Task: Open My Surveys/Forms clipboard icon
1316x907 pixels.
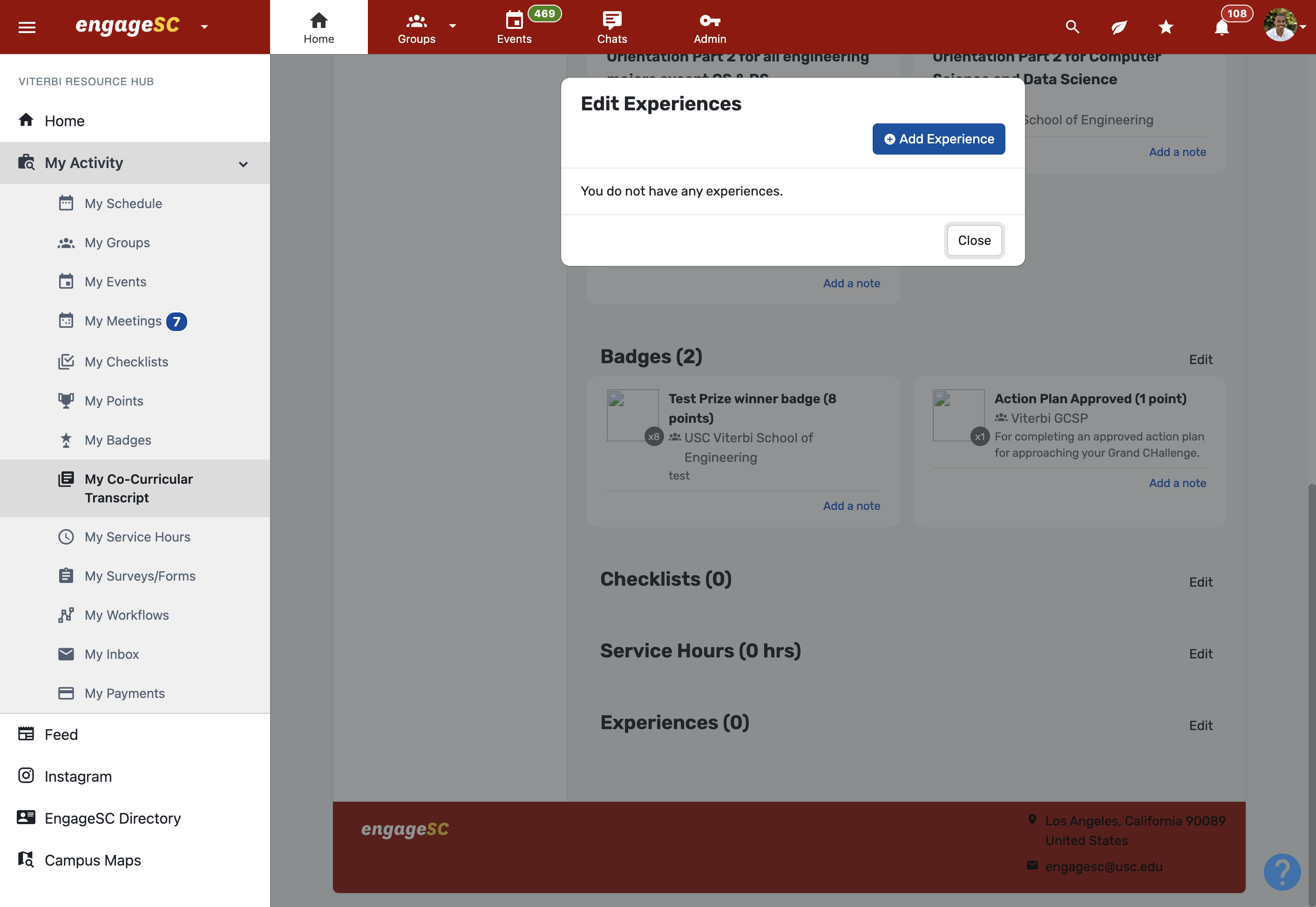Action: coord(66,575)
